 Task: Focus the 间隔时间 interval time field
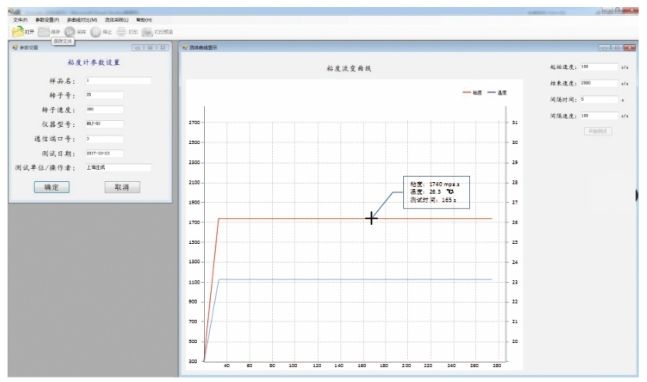pos(599,99)
